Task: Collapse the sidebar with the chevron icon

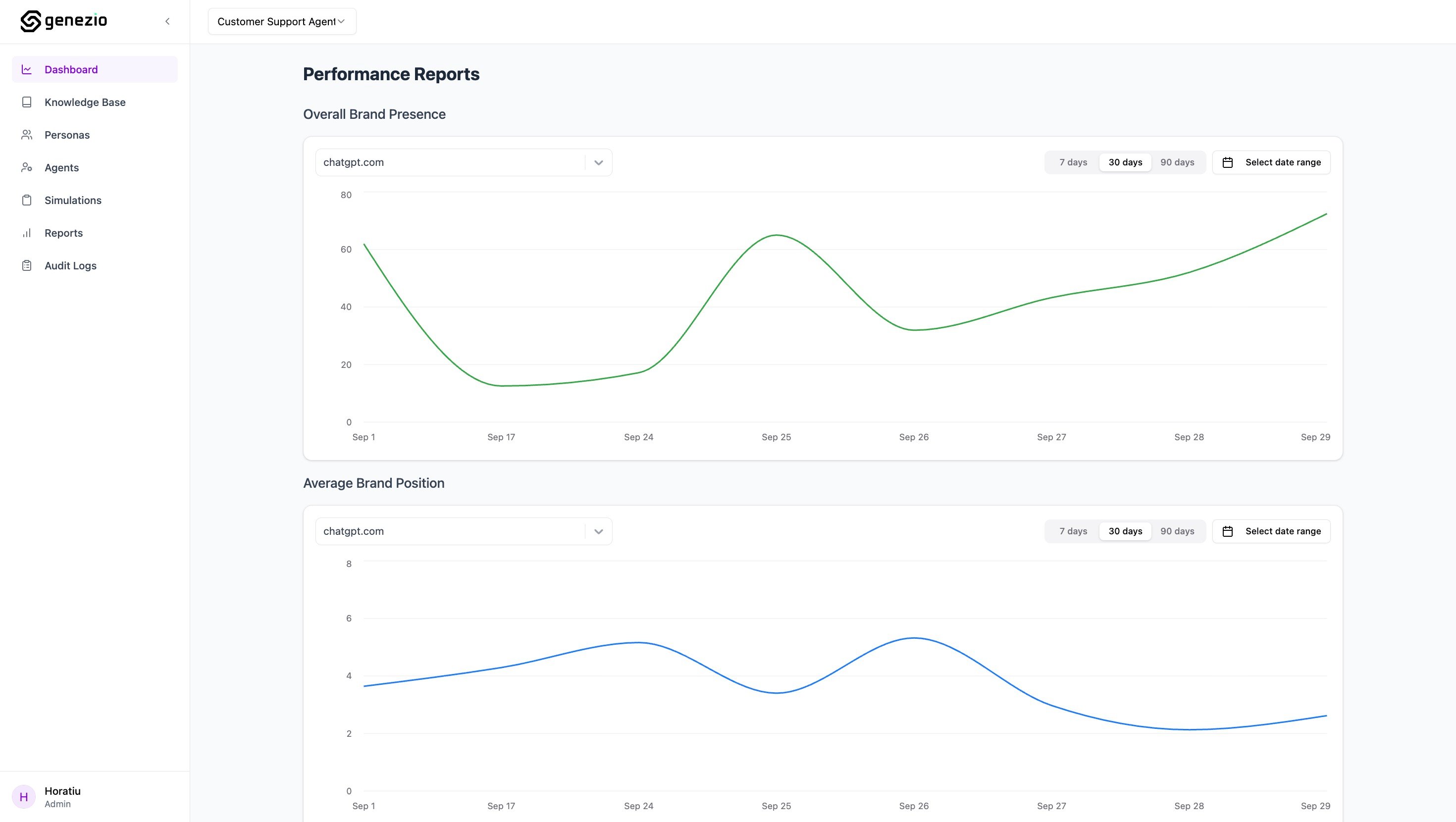Action: [167, 21]
